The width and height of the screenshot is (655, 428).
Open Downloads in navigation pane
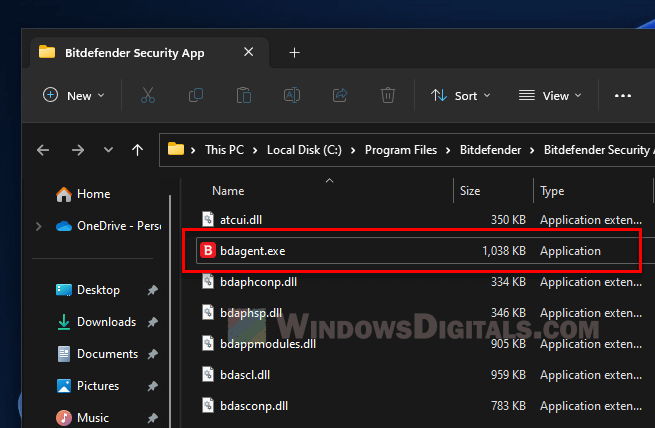(x=96, y=322)
